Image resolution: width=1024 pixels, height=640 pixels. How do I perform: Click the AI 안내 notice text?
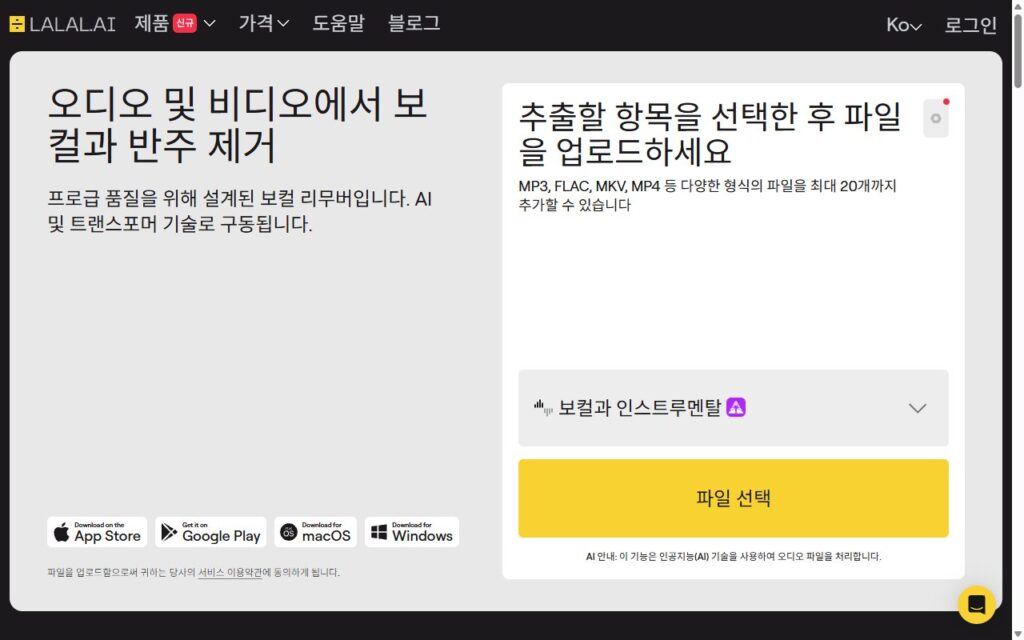[733, 556]
